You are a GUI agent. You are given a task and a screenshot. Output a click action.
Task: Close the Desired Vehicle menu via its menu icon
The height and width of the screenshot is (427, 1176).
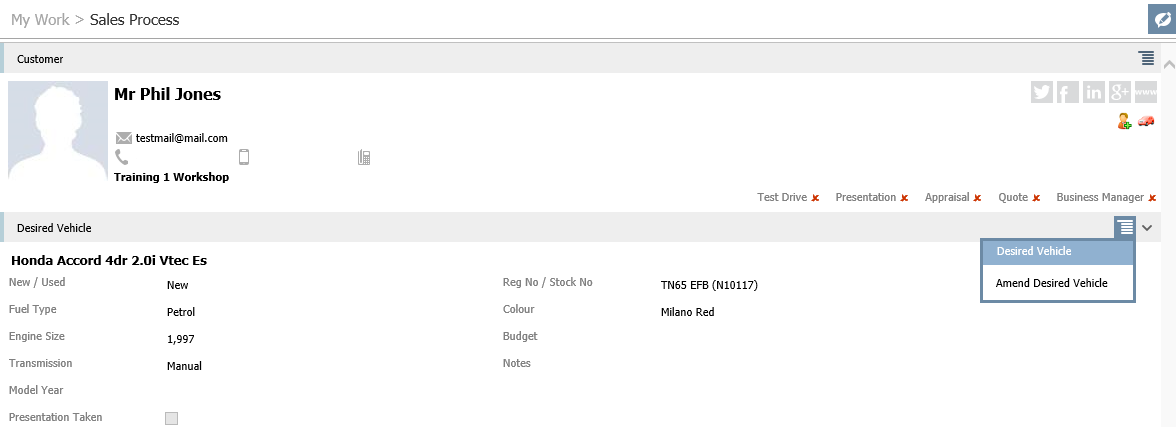tap(1125, 228)
